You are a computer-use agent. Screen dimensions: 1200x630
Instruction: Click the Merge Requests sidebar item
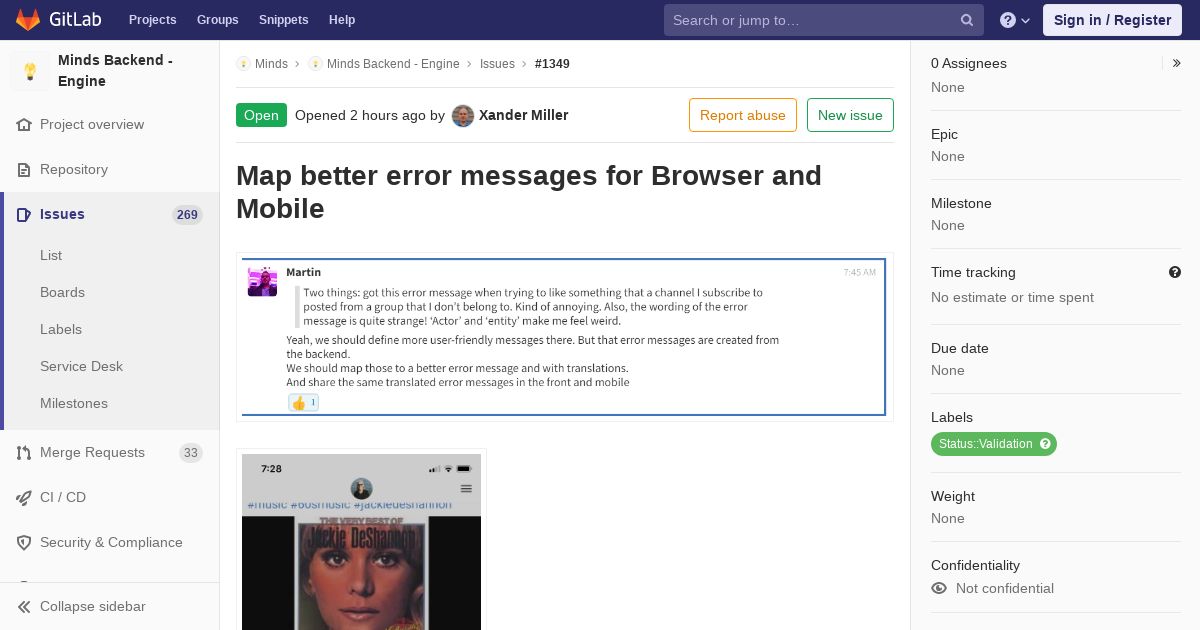[110, 453]
